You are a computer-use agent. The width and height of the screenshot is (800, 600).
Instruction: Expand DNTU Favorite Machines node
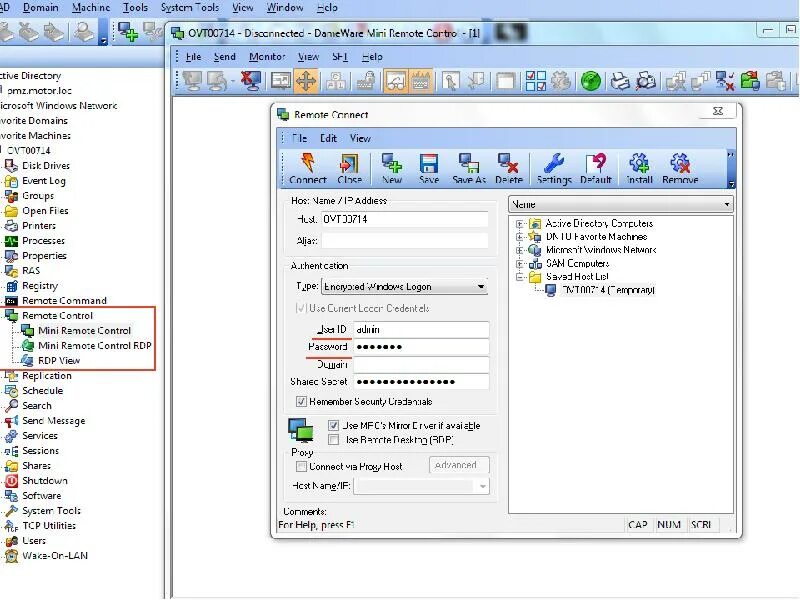pyautogui.click(x=519, y=237)
